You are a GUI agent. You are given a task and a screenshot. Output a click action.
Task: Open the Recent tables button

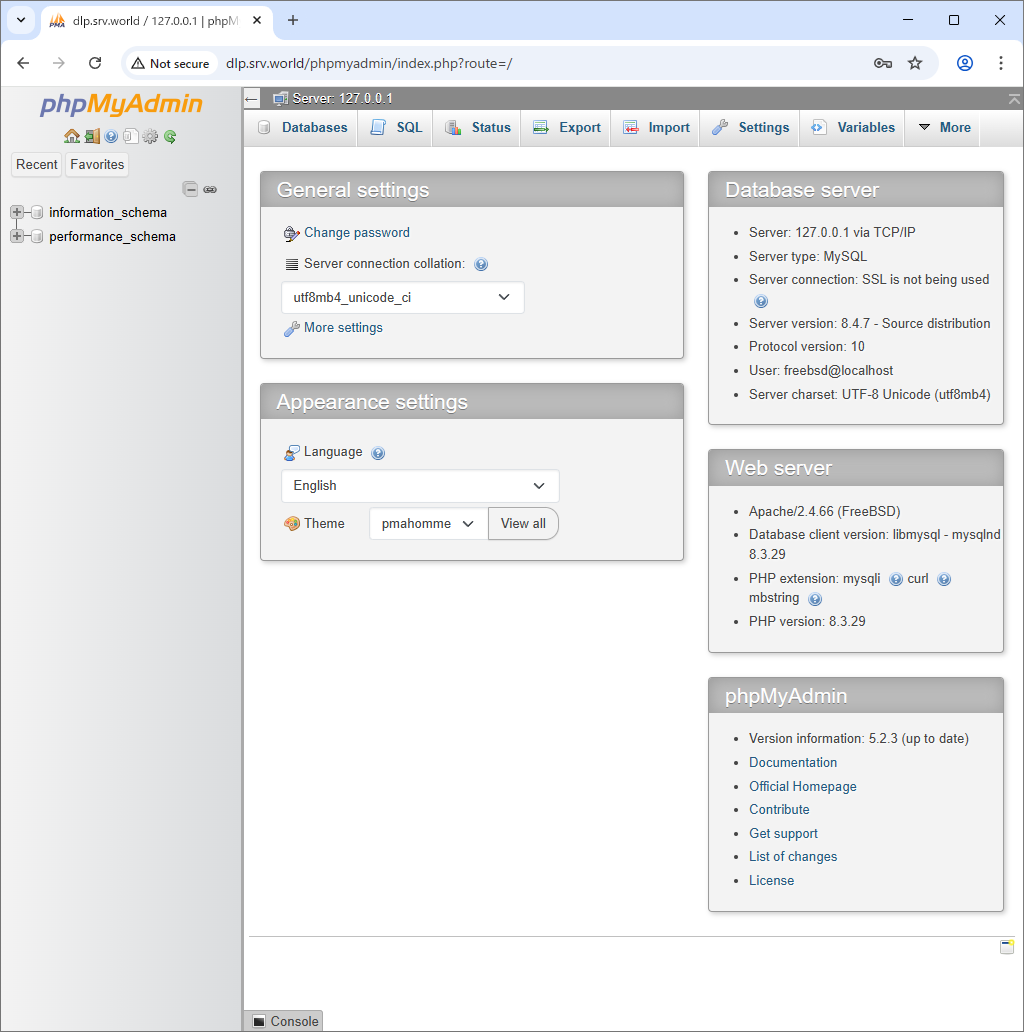tap(37, 165)
